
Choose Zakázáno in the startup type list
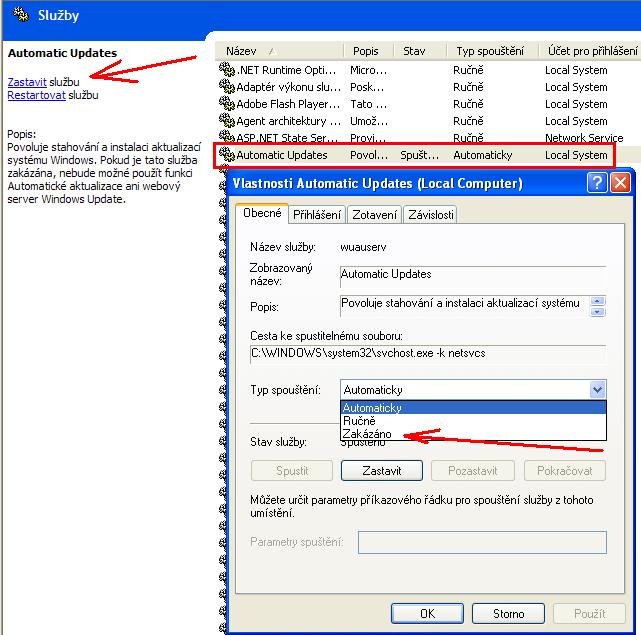(473, 434)
